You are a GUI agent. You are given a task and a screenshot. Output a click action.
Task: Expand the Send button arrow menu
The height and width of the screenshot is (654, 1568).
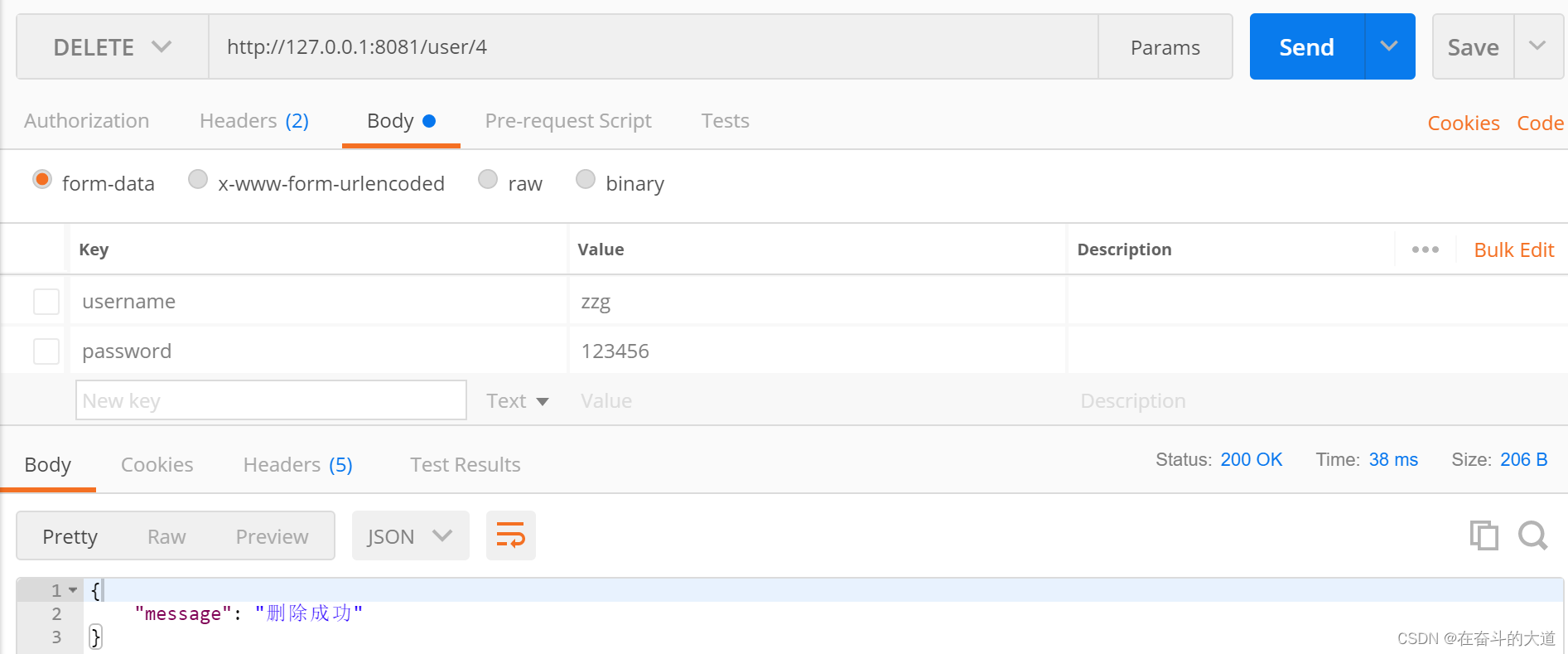tap(1389, 46)
